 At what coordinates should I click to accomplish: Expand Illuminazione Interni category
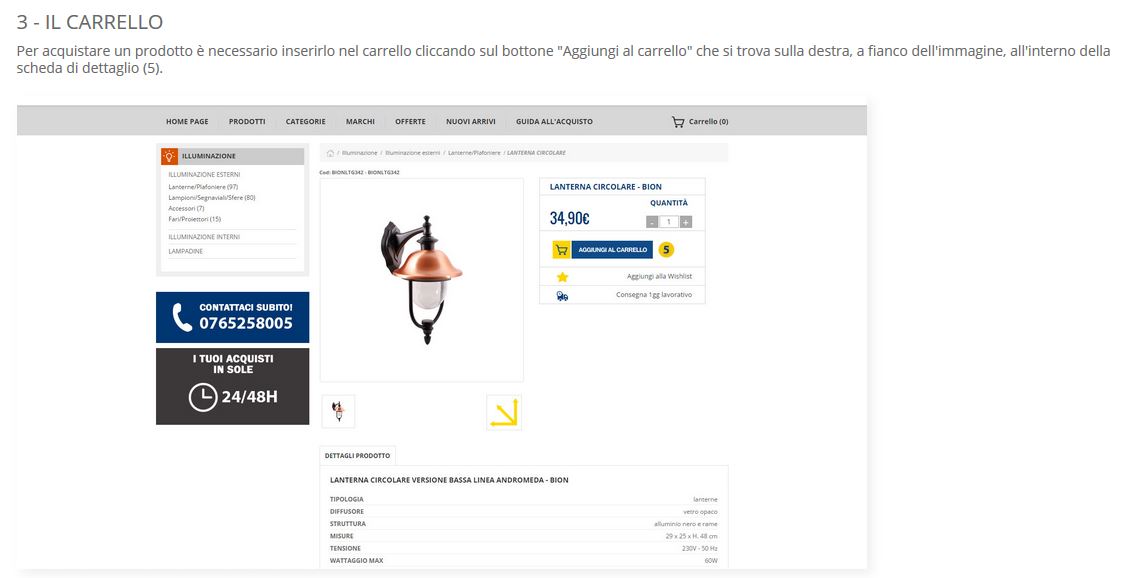[x=204, y=237]
